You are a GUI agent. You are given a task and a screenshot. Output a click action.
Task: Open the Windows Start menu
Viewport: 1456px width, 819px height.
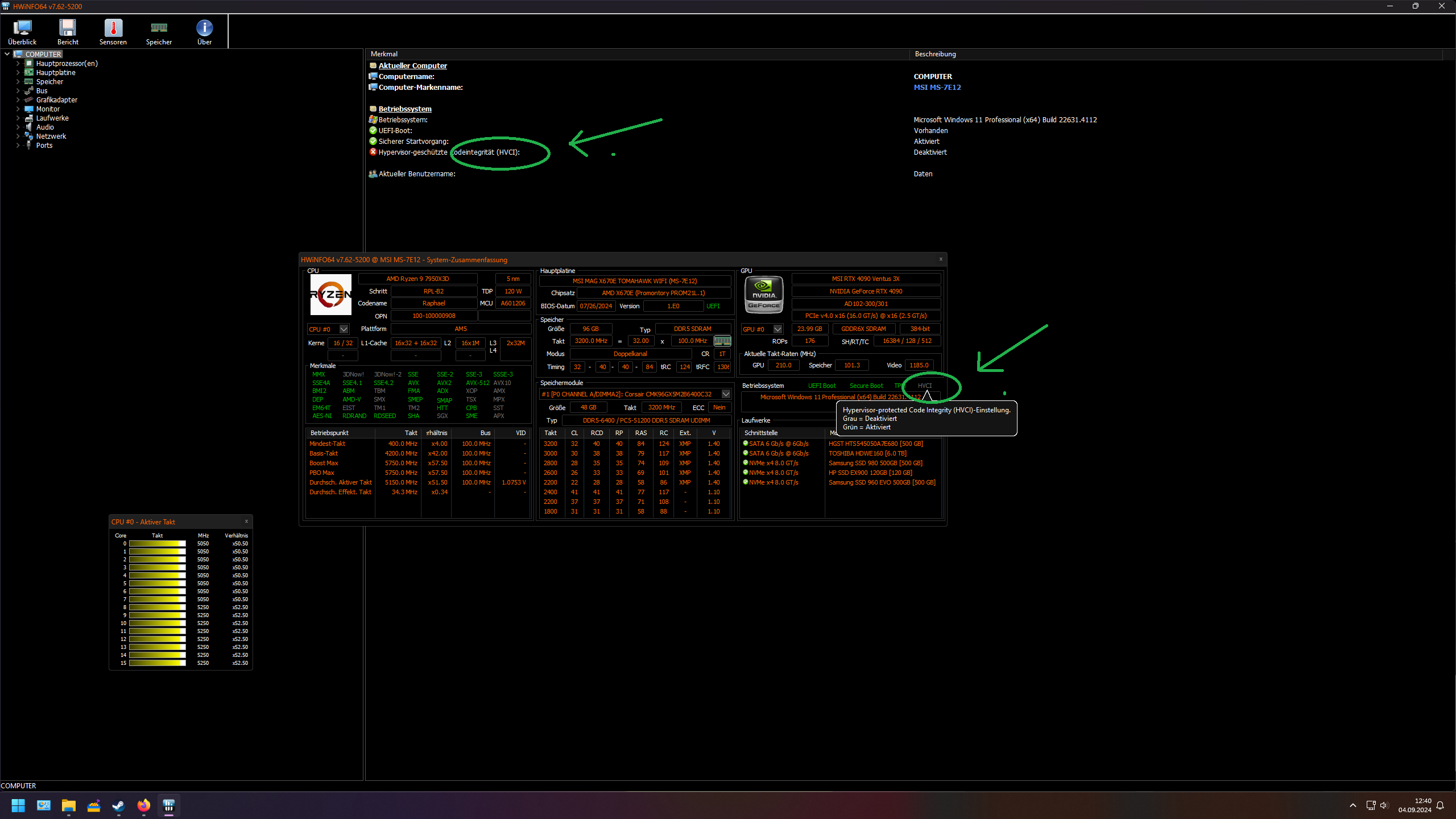[x=18, y=805]
